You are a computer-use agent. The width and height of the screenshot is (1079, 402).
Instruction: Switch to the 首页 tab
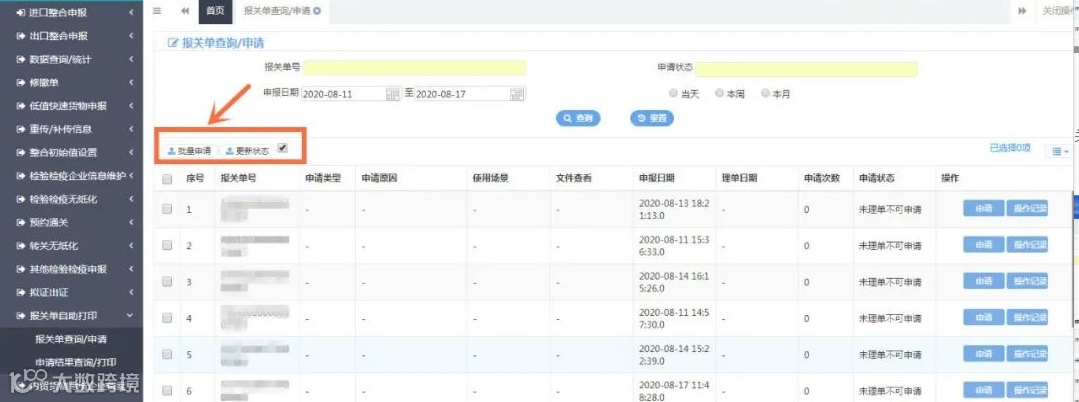(215, 11)
